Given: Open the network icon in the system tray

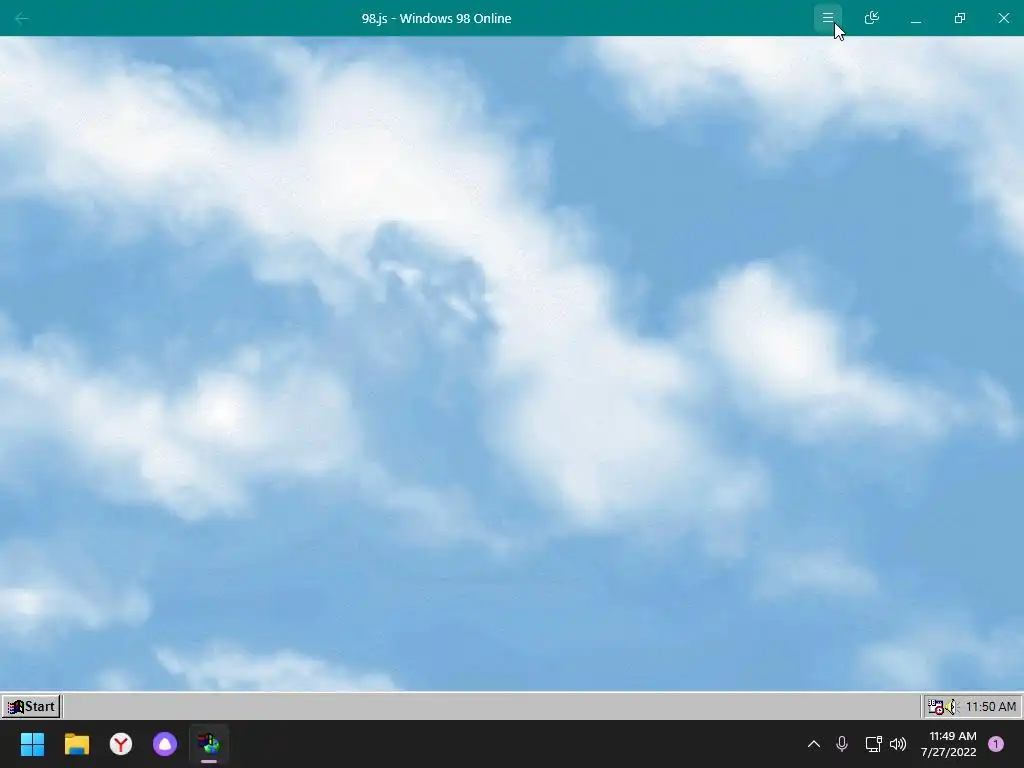Looking at the screenshot, I should pos(873,744).
